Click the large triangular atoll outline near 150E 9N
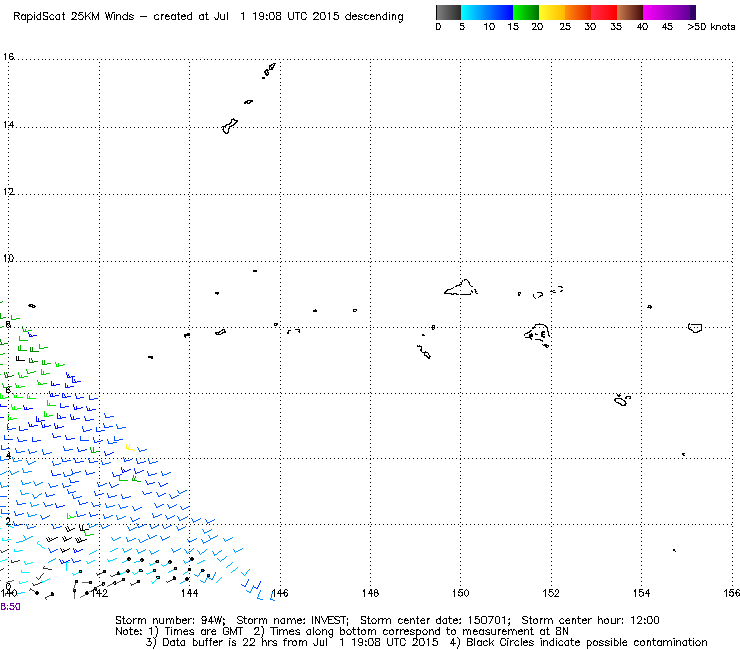The height and width of the screenshot is (650, 740). pyautogui.click(x=461, y=288)
